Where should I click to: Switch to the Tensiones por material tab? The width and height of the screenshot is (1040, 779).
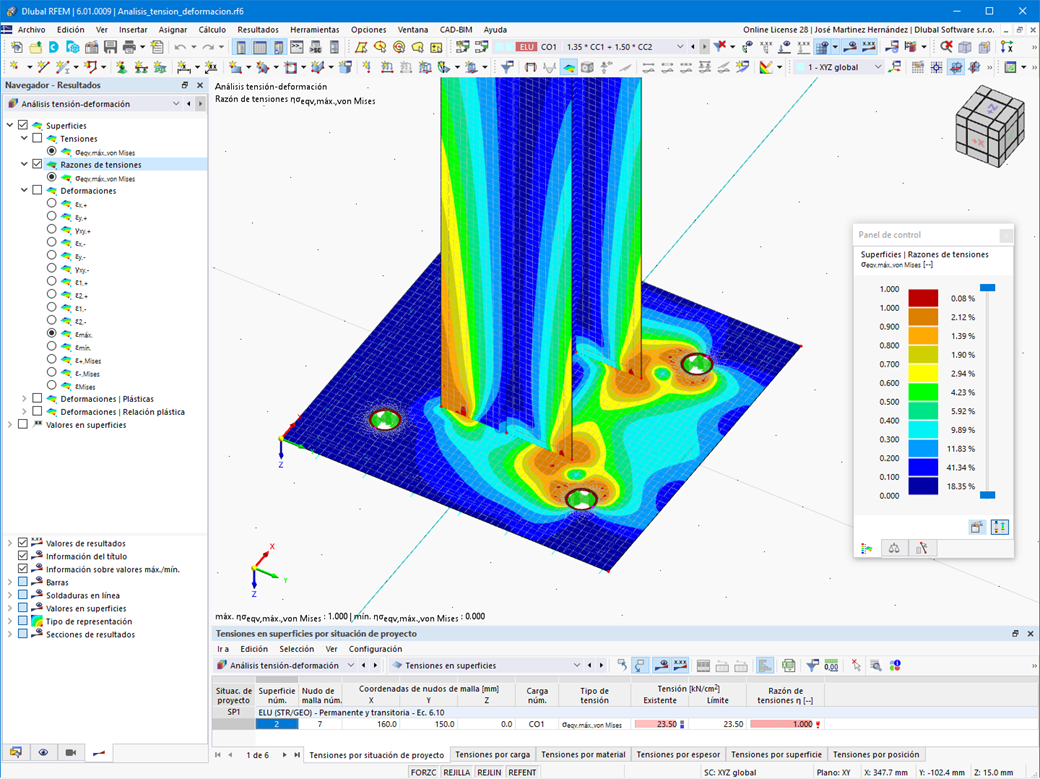pyautogui.click(x=584, y=755)
